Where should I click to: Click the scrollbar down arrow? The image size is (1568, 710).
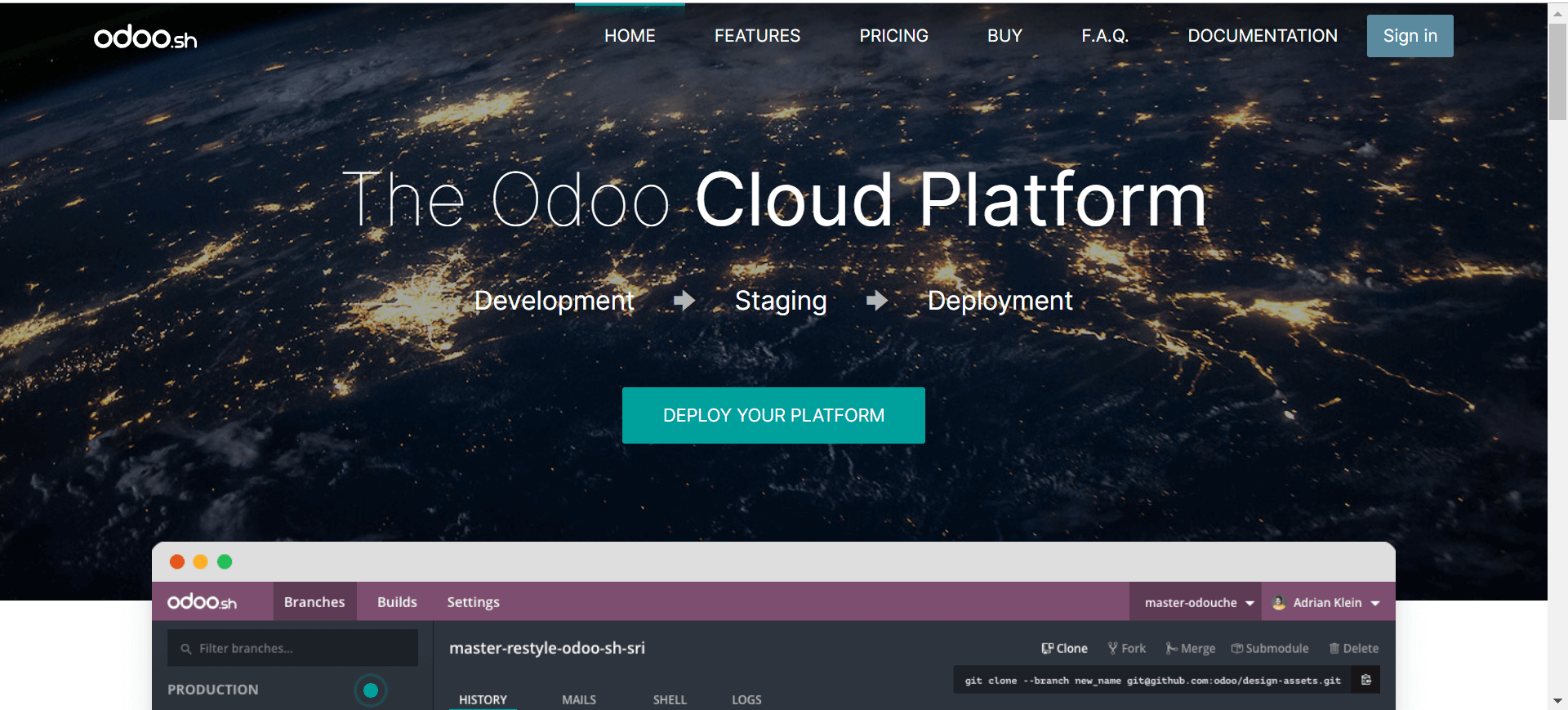1557,701
